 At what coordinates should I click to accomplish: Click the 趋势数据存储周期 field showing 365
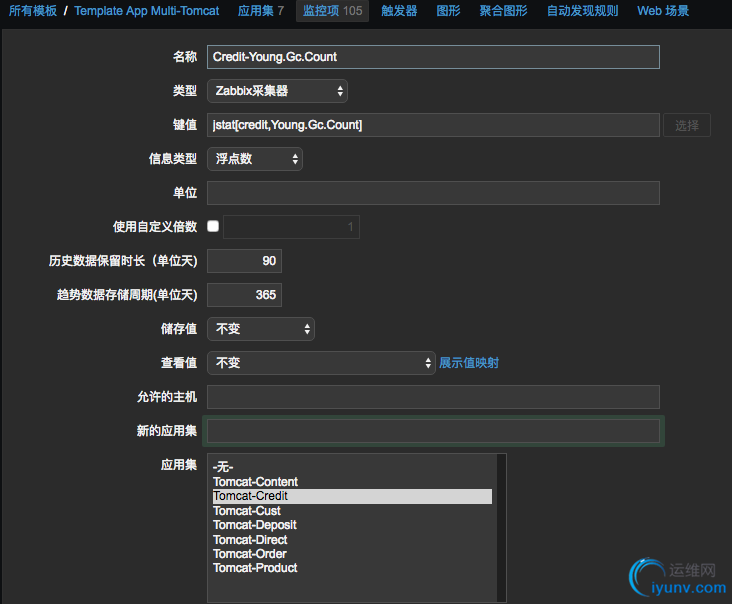click(244, 295)
